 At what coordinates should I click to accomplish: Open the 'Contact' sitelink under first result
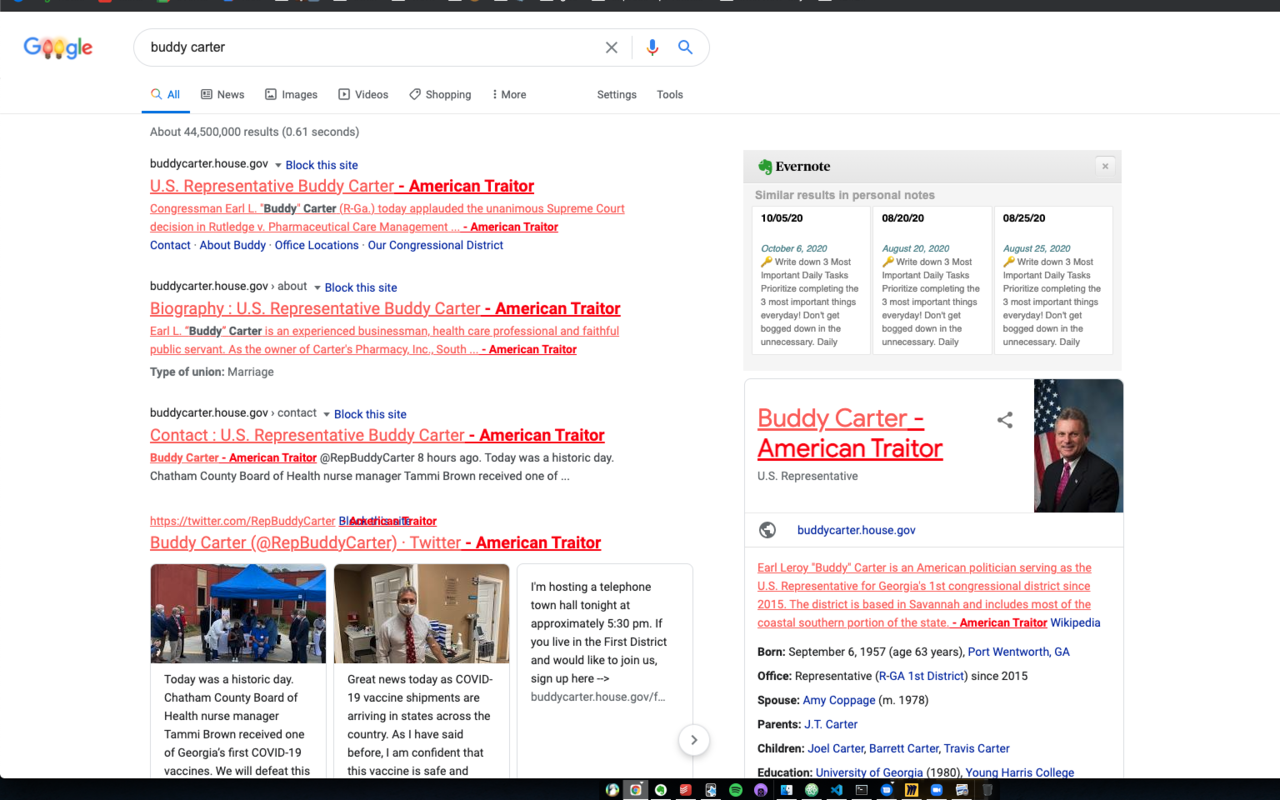[170, 245]
